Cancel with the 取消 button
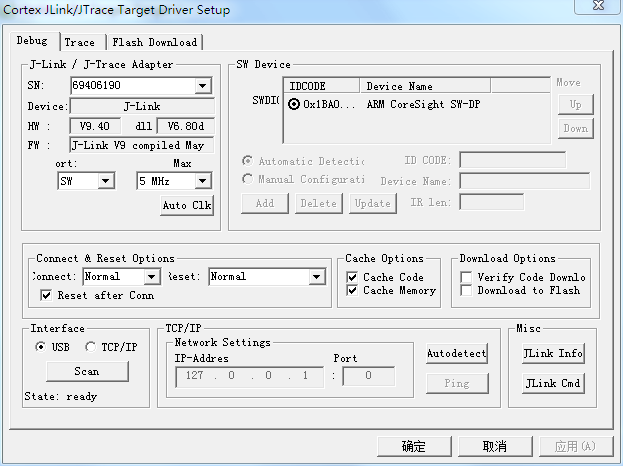Screen dimensions: 623x466 click(495, 447)
